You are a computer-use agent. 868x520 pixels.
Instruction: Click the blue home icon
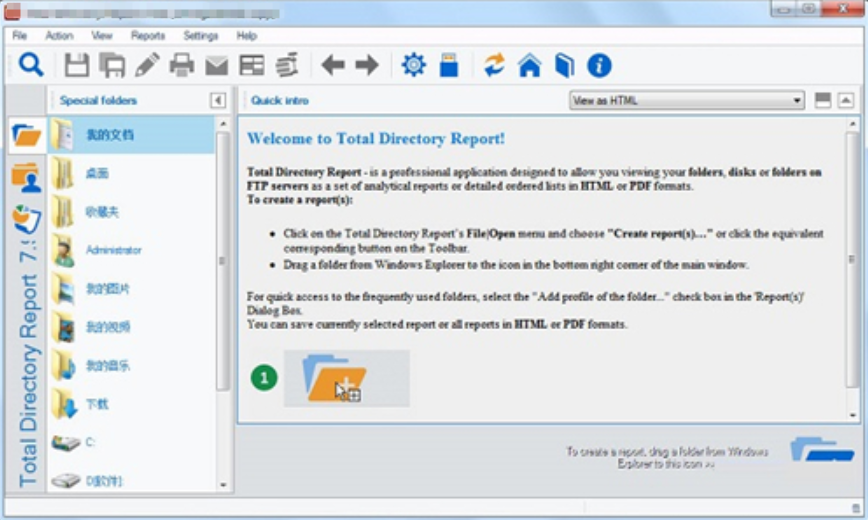point(529,65)
